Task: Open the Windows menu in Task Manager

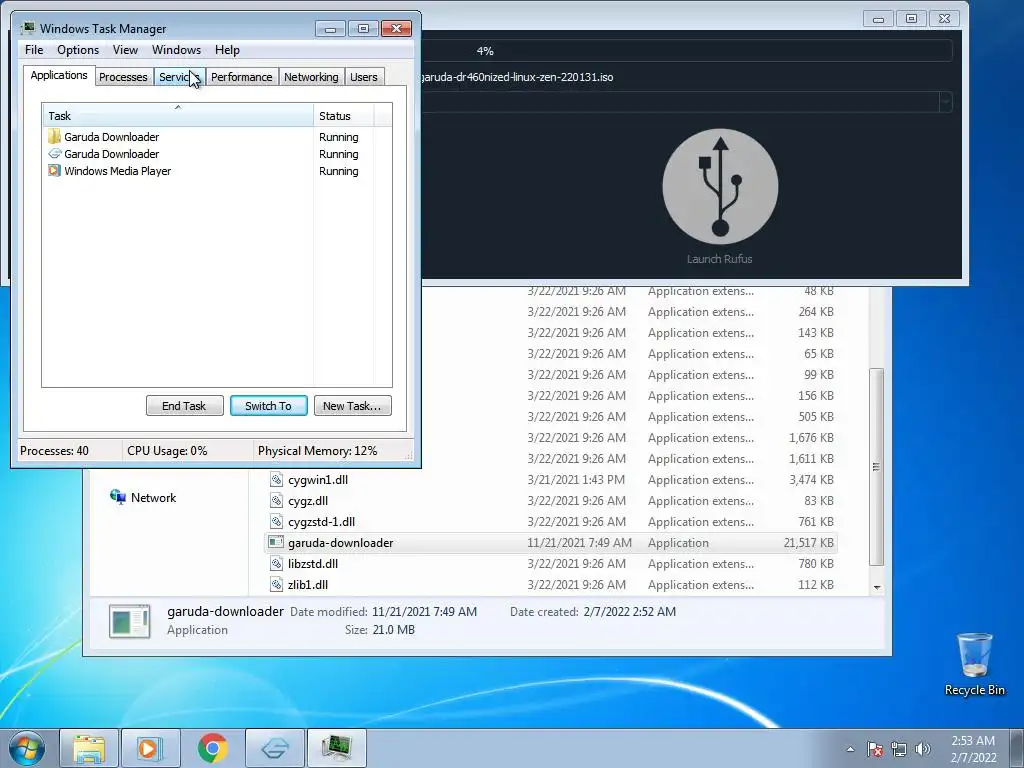Action: [x=176, y=50]
